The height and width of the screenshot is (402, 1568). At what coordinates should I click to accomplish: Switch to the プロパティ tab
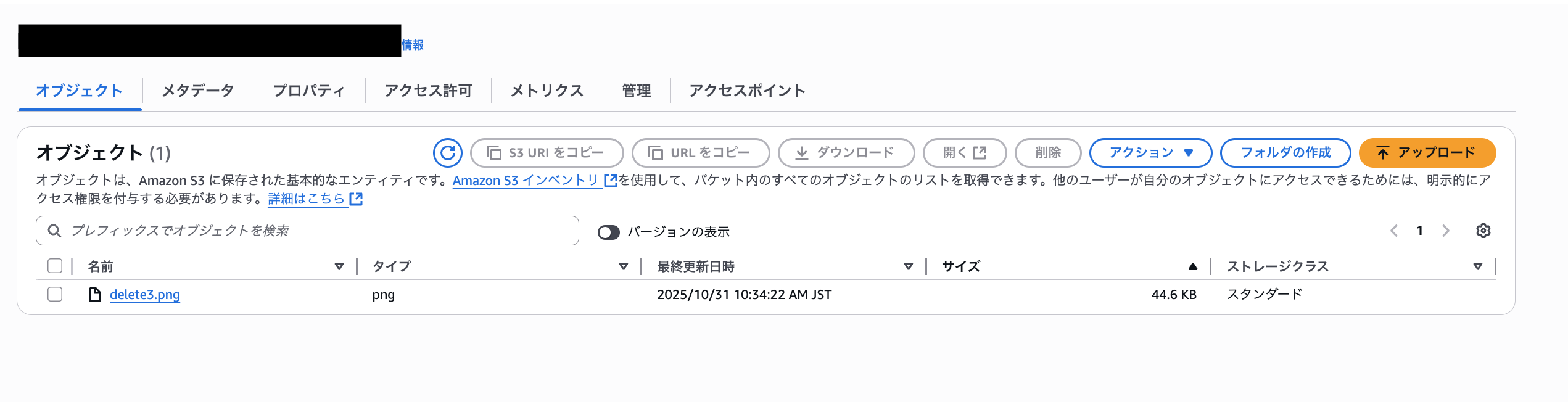[x=309, y=91]
